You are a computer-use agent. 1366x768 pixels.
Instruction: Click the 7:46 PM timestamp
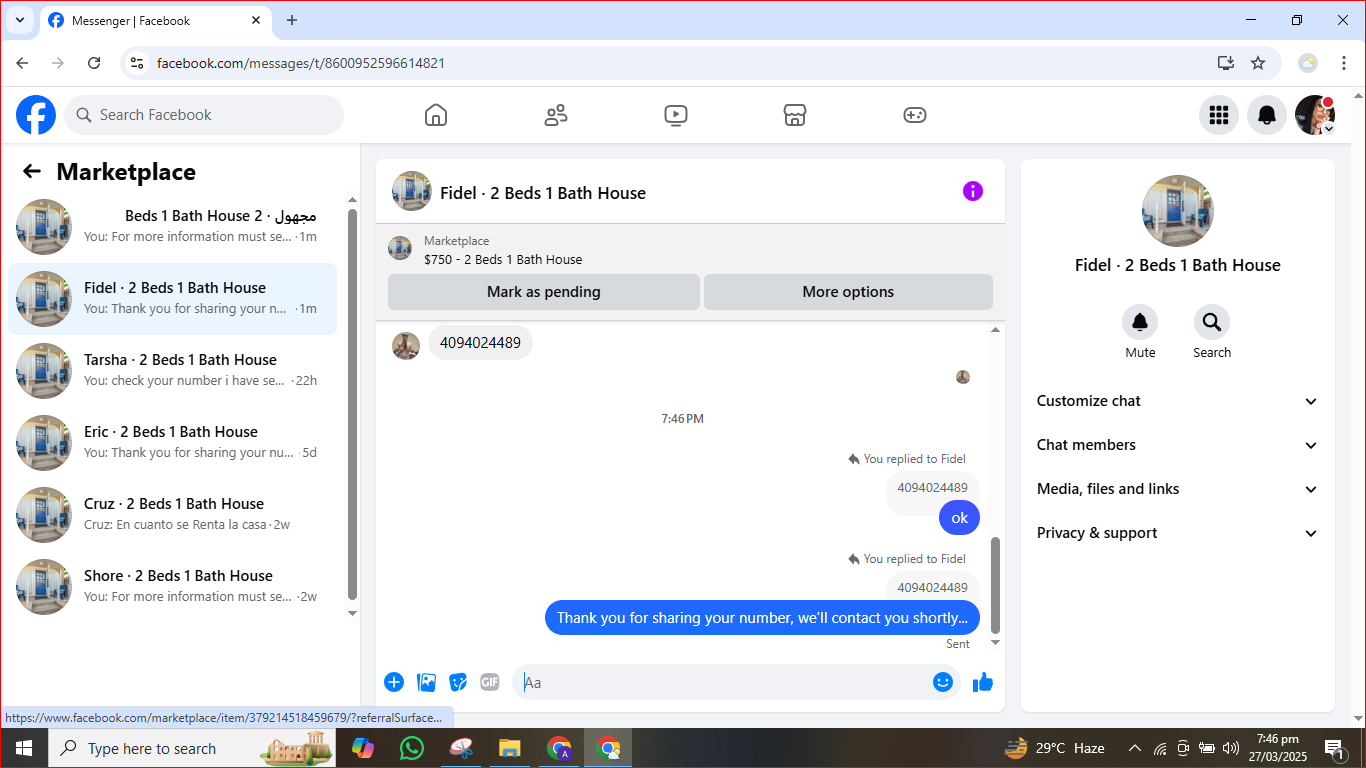[682, 419]
